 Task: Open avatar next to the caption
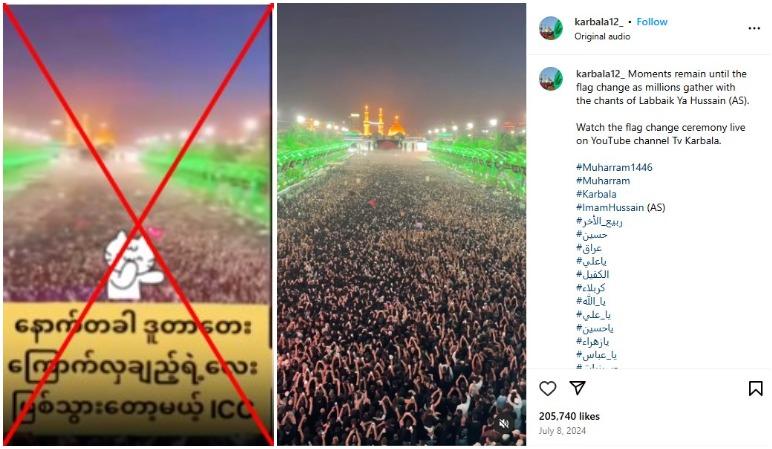[x=551, y=79]
